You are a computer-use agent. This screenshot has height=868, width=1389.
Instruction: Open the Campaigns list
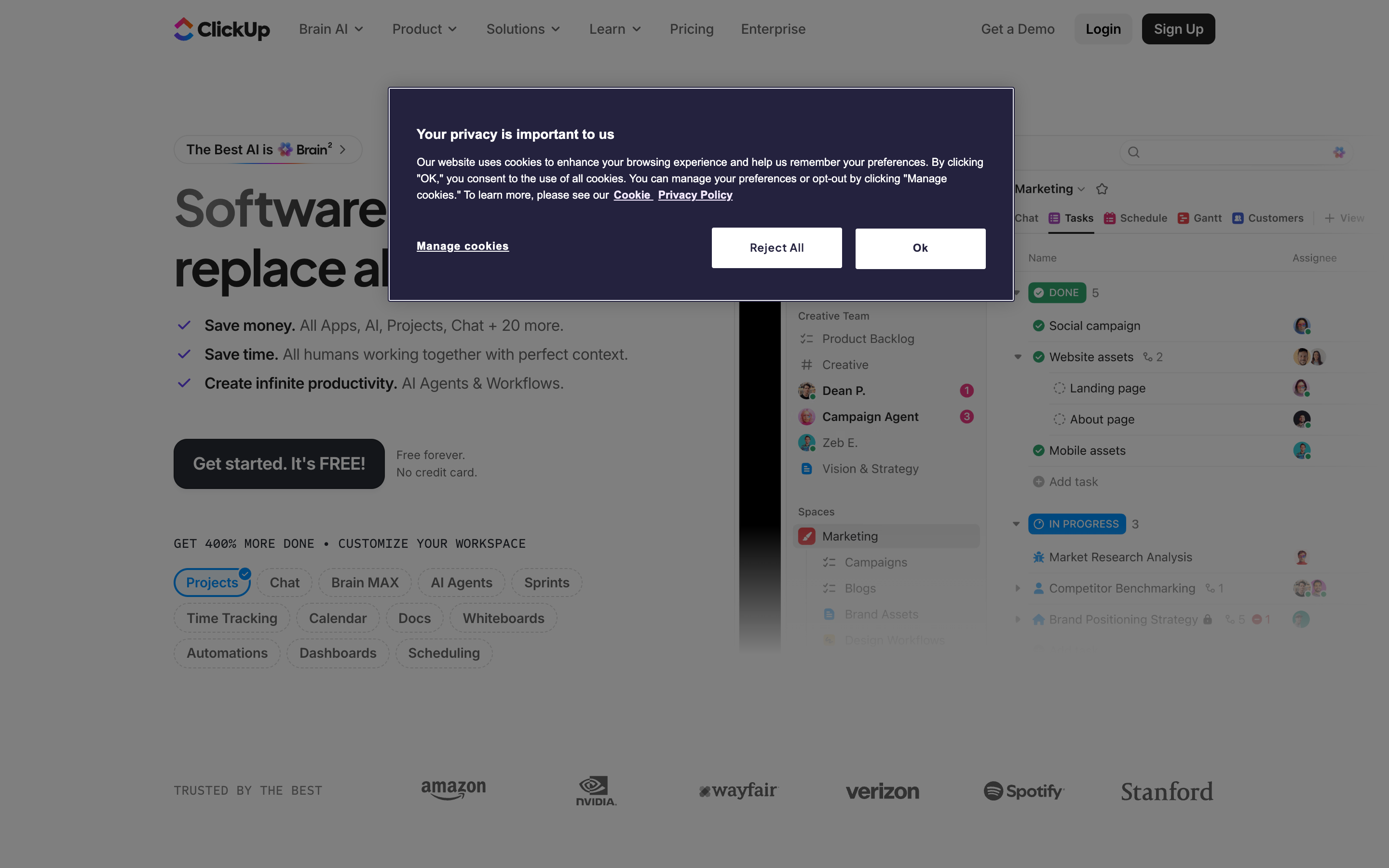864,562
